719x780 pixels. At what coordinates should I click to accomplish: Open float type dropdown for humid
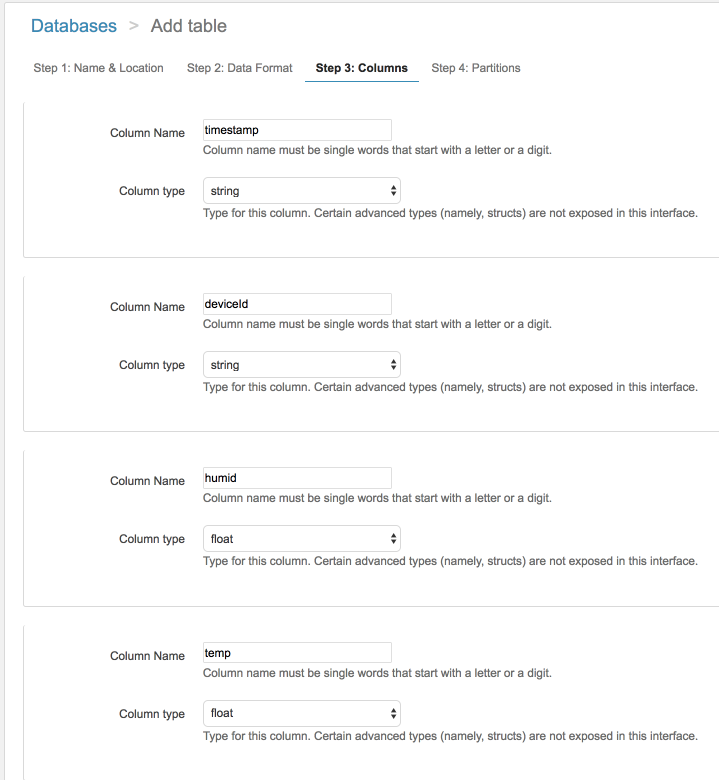click(x=302, y=539)
